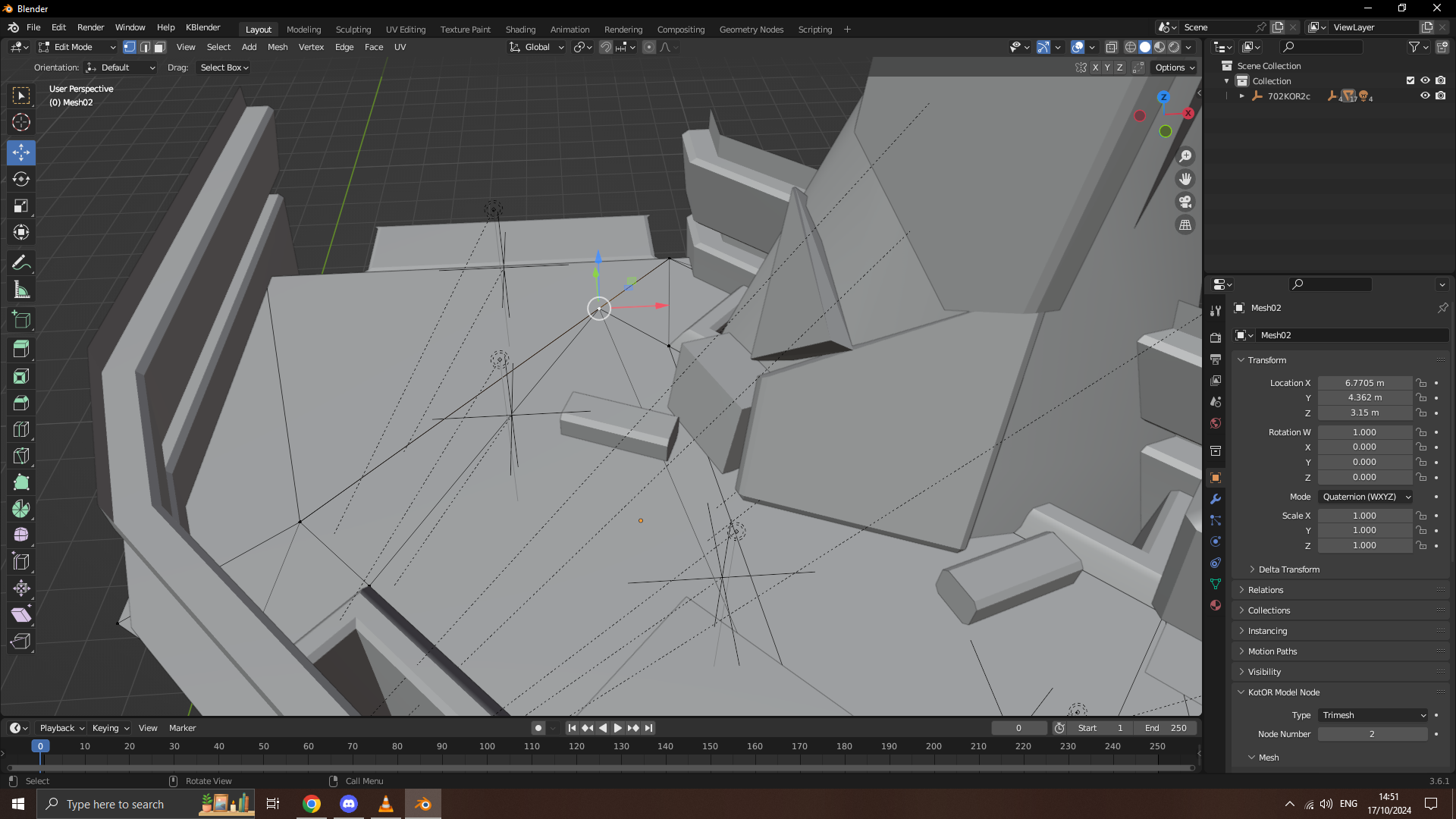Select the Poly Build tool
Image resolution: width=1456 pixels, height=819 pixels.
21,482
